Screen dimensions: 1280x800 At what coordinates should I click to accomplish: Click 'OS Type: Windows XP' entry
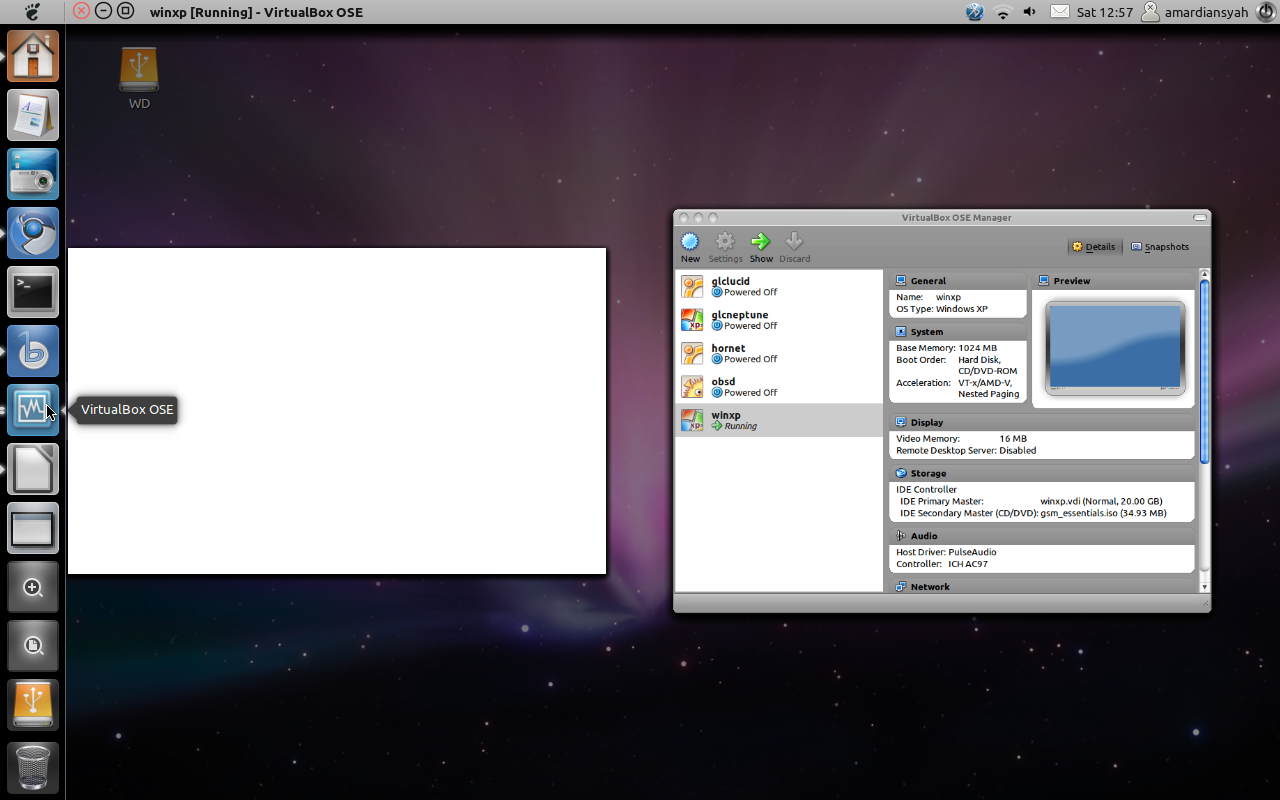coord(942,310)
